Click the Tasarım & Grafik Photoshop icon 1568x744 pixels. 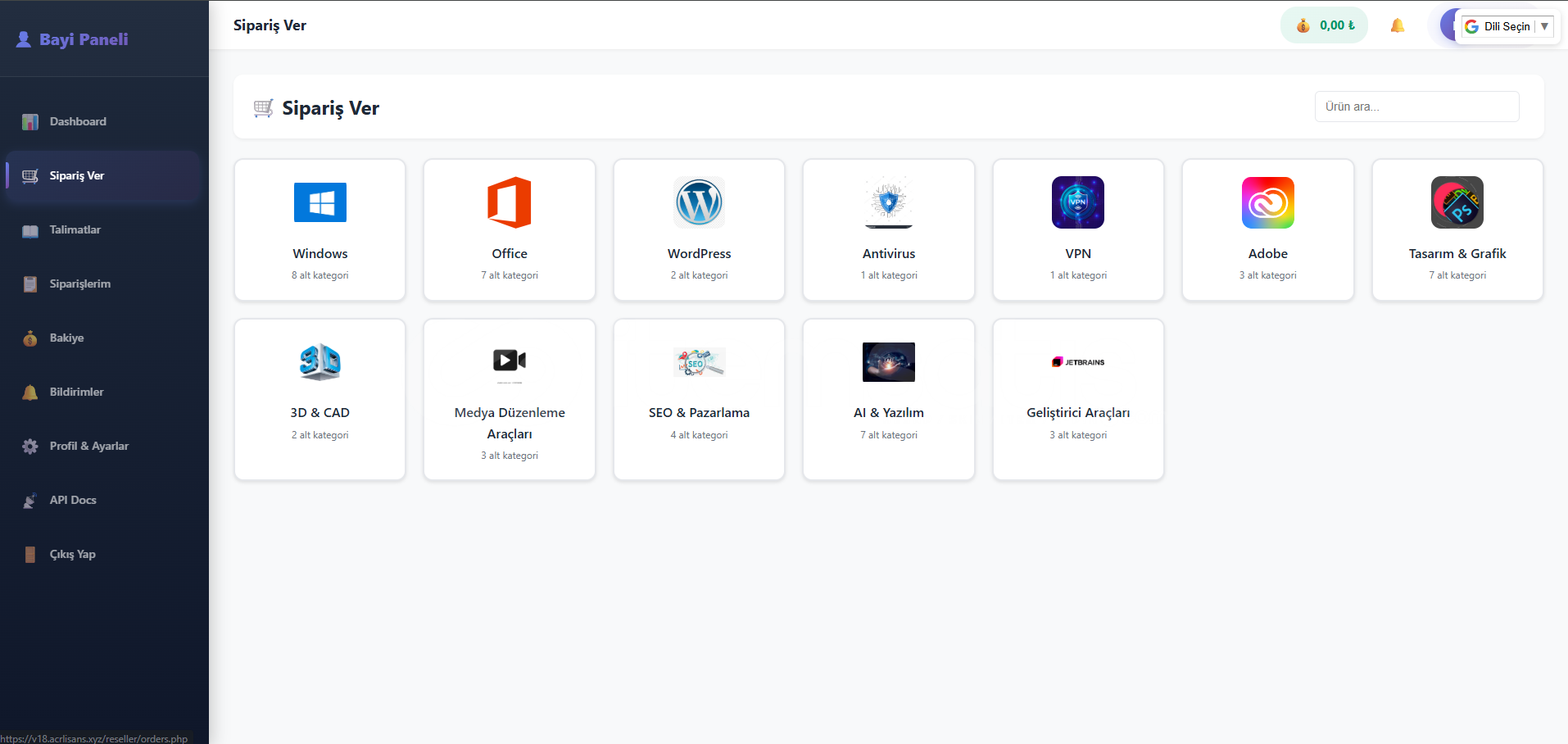(1457, 202)
